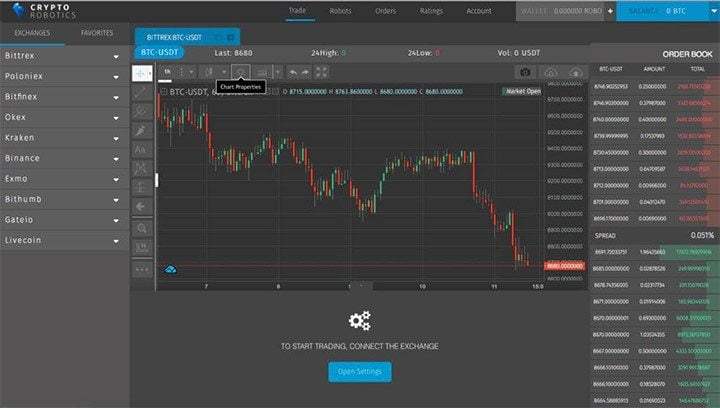Select the BTC-USDT pair button

pos(159,52)
